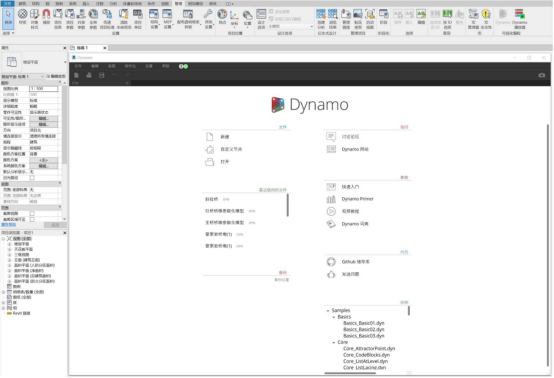This screenshot has width=554, height=378.
Task: Collapse the Views node in Project Browser
Action: [3, 239]
